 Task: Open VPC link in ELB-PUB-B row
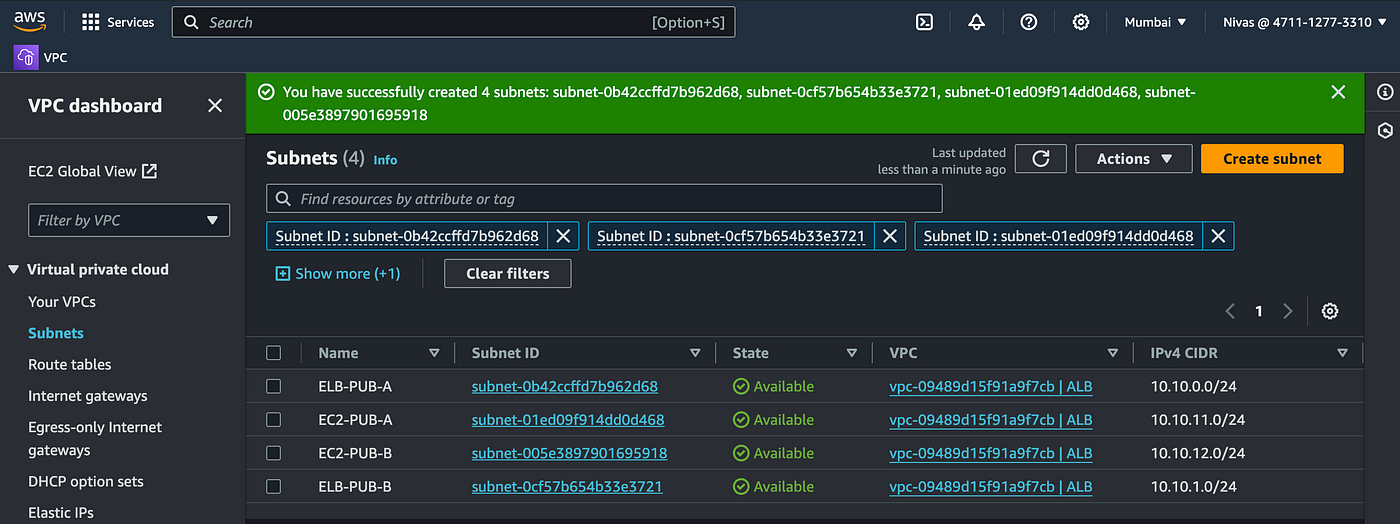(991, 487)
